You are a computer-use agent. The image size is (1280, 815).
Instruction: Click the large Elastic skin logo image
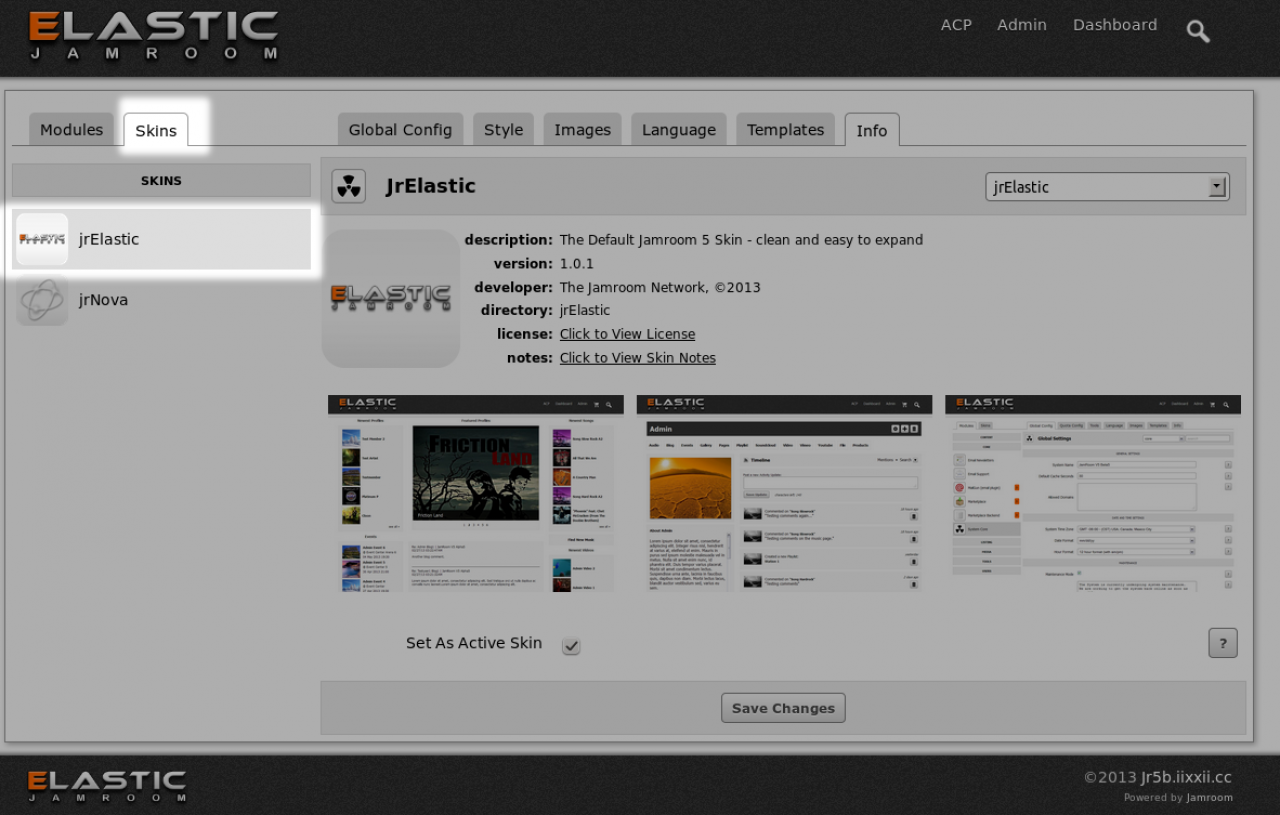(391, 298)
